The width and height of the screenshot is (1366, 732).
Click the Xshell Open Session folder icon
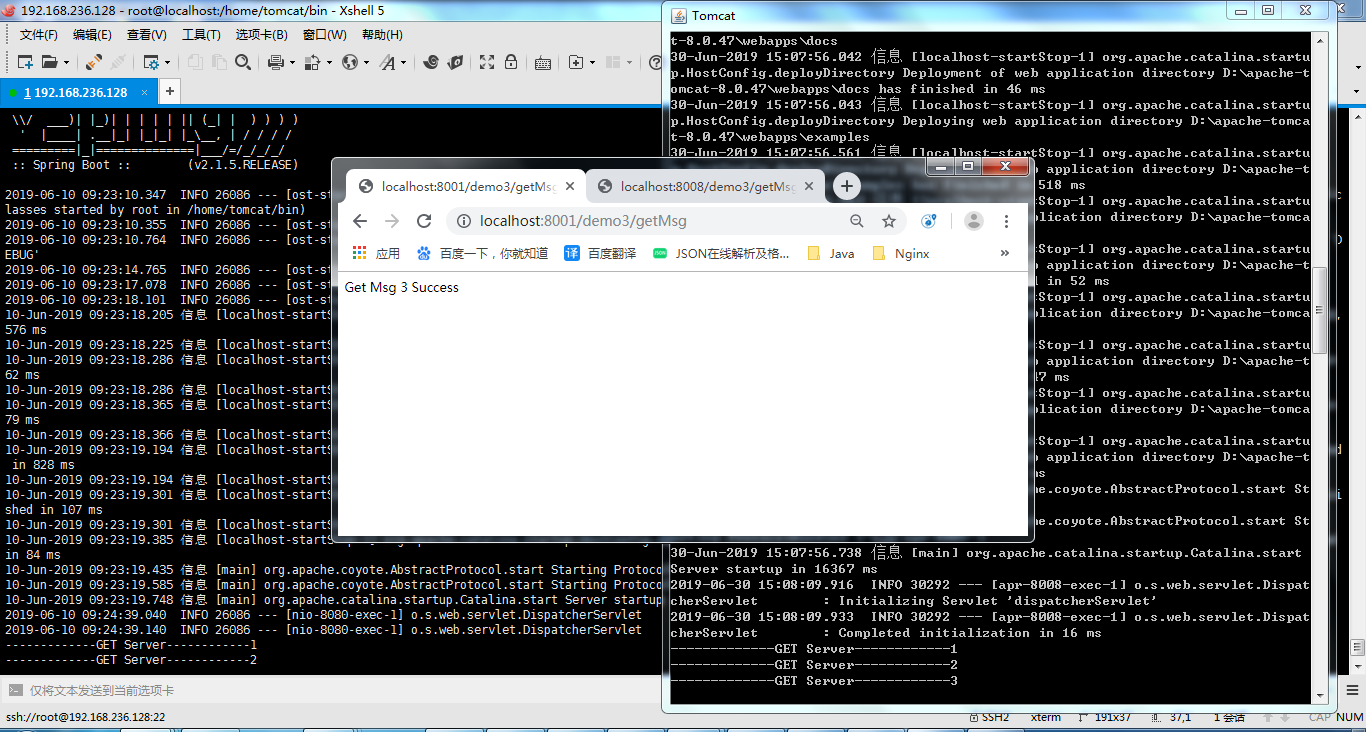49,62
